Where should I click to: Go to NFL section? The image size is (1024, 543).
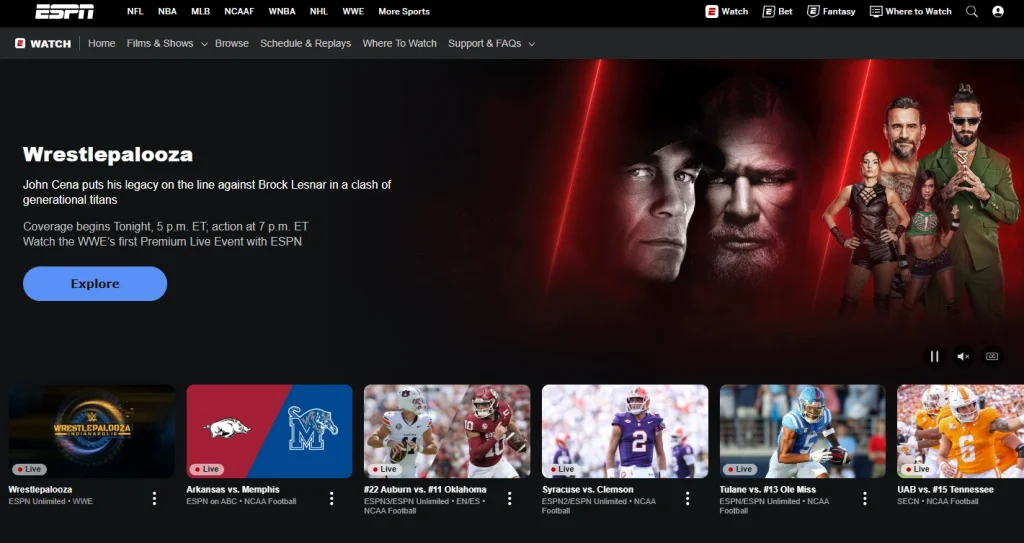tap(135, 11)
